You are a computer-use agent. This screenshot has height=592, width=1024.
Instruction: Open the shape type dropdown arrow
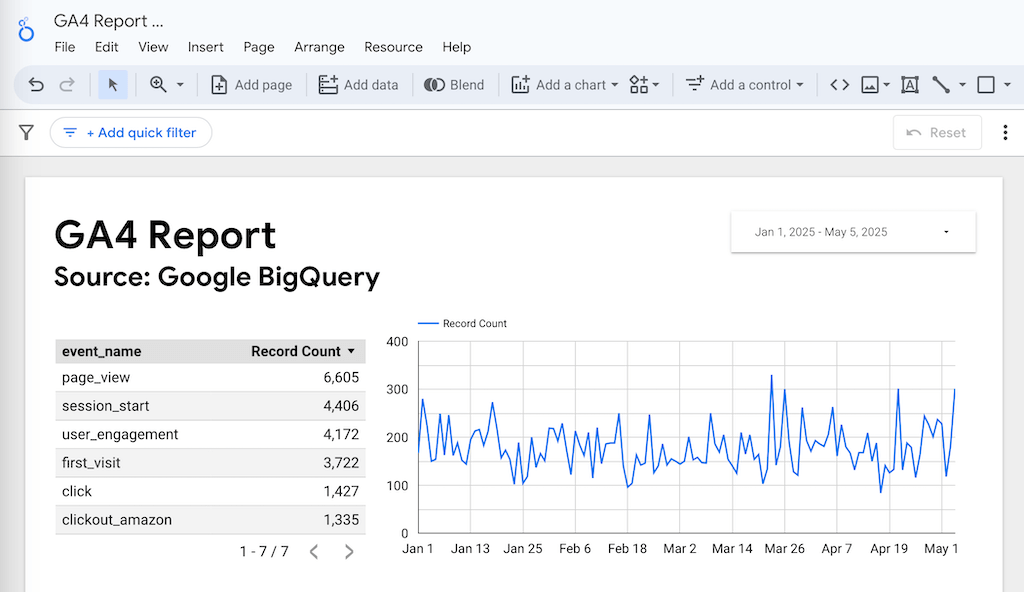click(x=1007, y=85)
